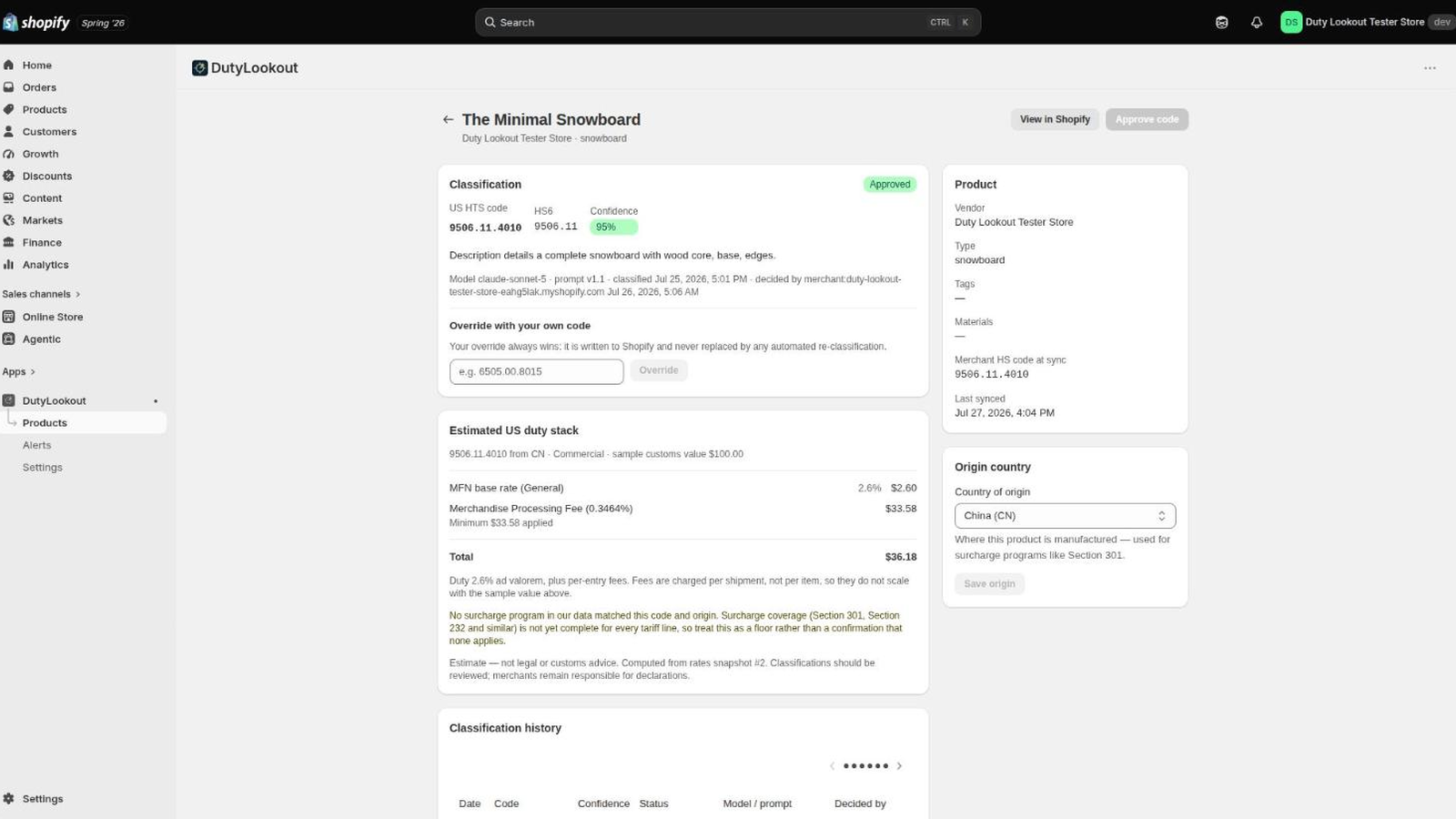The height and width of the screenshot is (819, 1456).
Task: Go to next classification history page
Action: click(899, 766)
